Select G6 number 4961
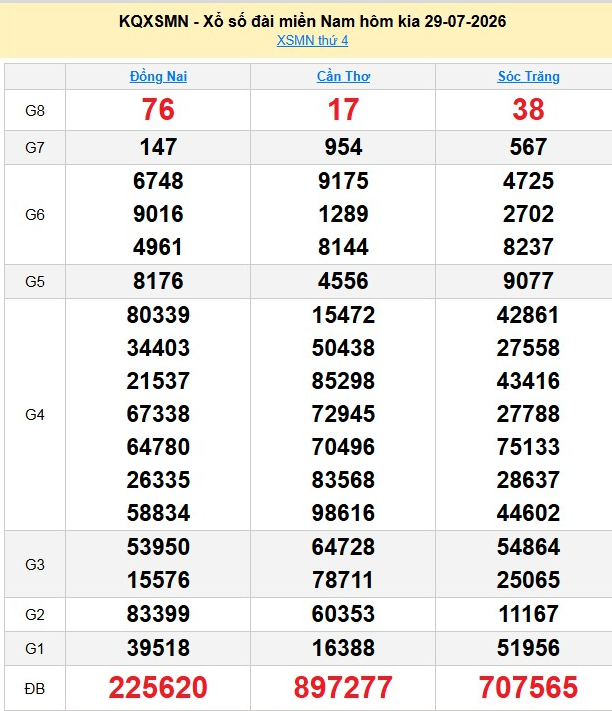Image resolution: width=612 pixels, height=711 pixels. click(157, 247)
